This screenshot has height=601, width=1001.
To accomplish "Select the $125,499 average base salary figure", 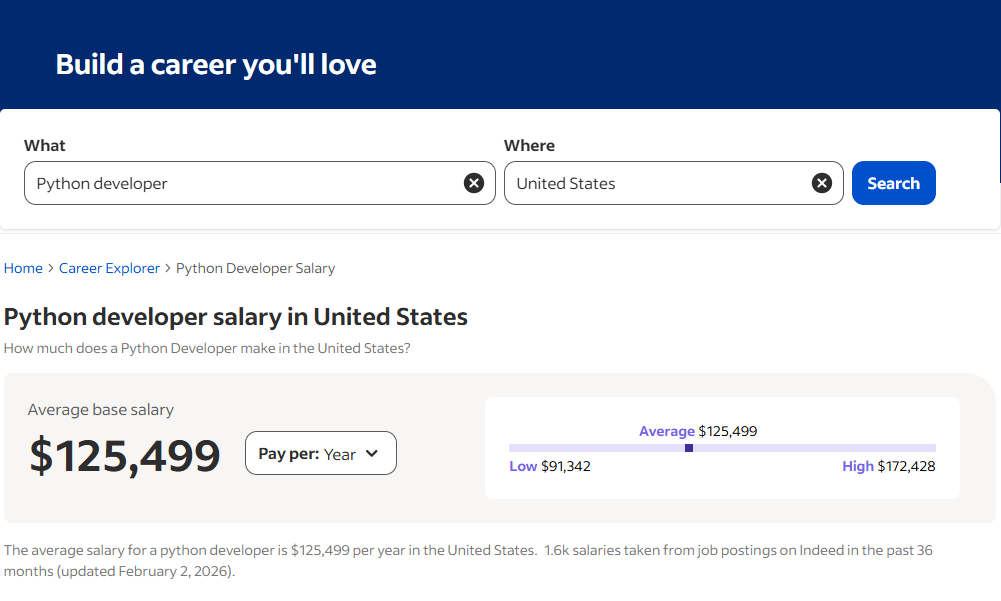I will [x=122, y=455].
